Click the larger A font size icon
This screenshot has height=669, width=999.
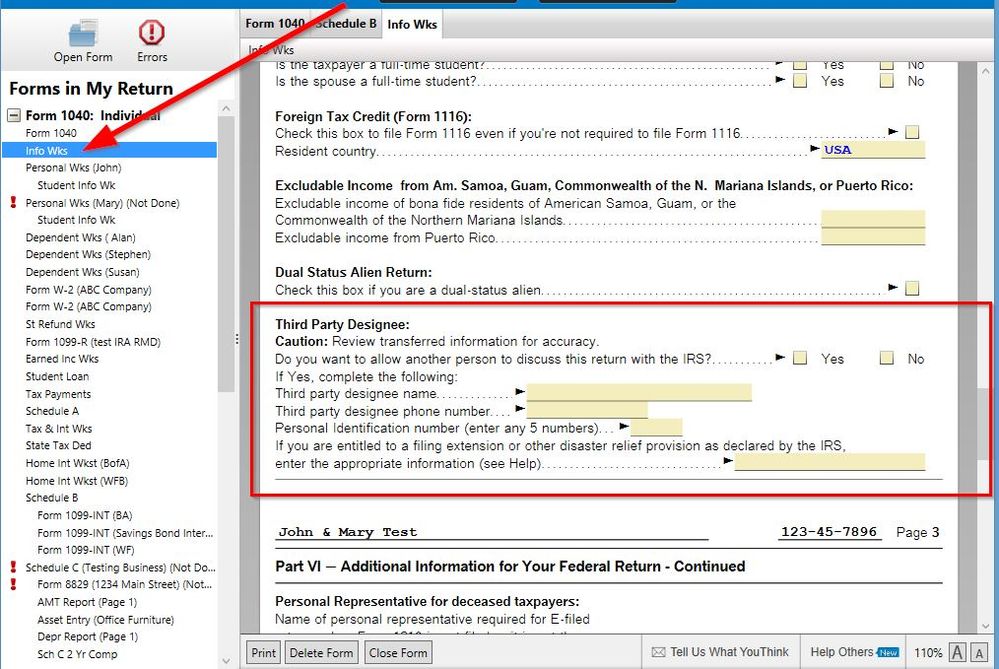(979, 653)
